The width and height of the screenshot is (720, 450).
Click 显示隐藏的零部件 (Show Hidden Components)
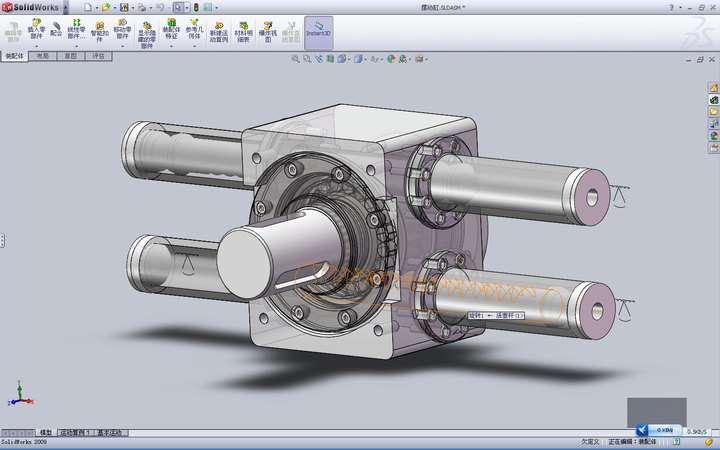(147, 34)
